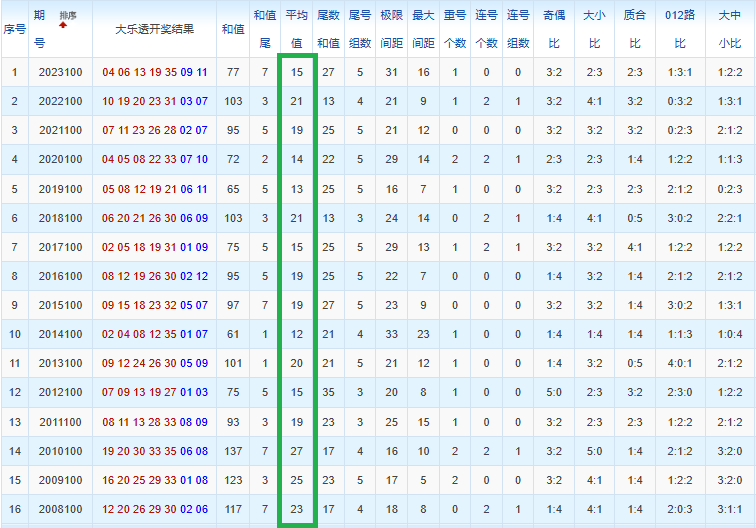This screenshot has height=528, width=756.
Task: Click the 极限间距 column header
Action: pos(392,29)
